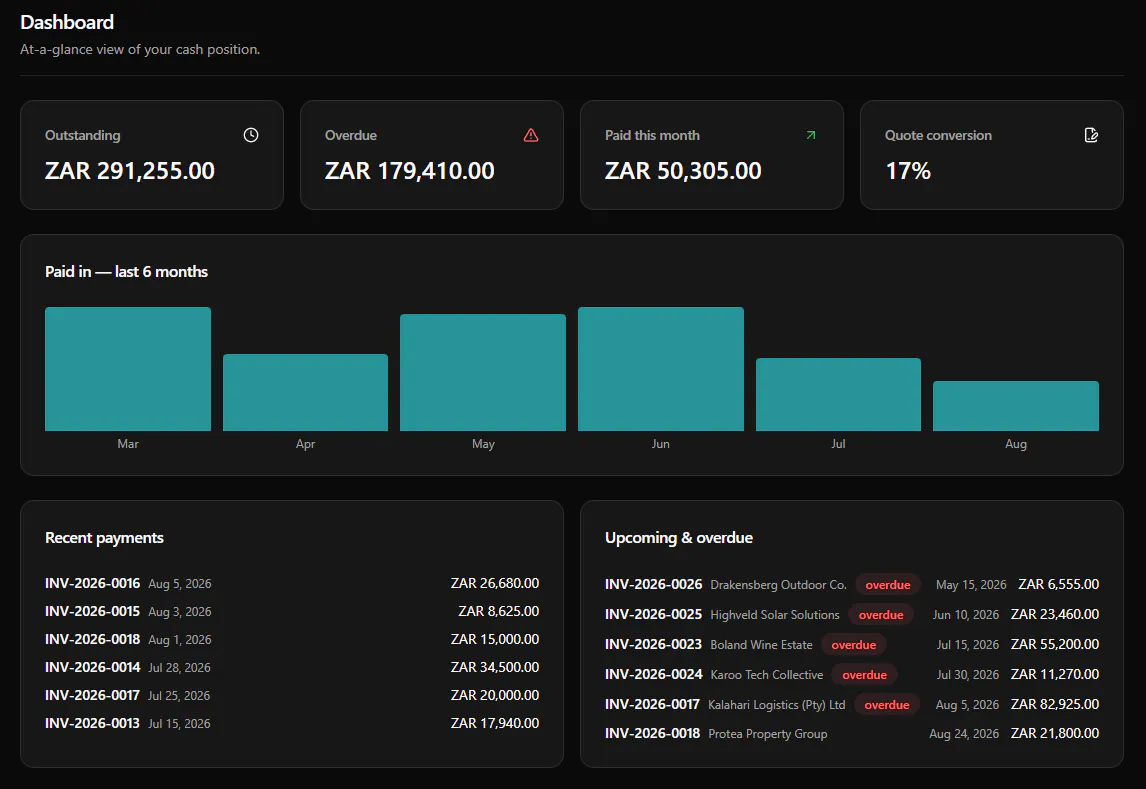
Task: Click the ZAR 50,305.00 paid value
Action: (x=683, y=171)
